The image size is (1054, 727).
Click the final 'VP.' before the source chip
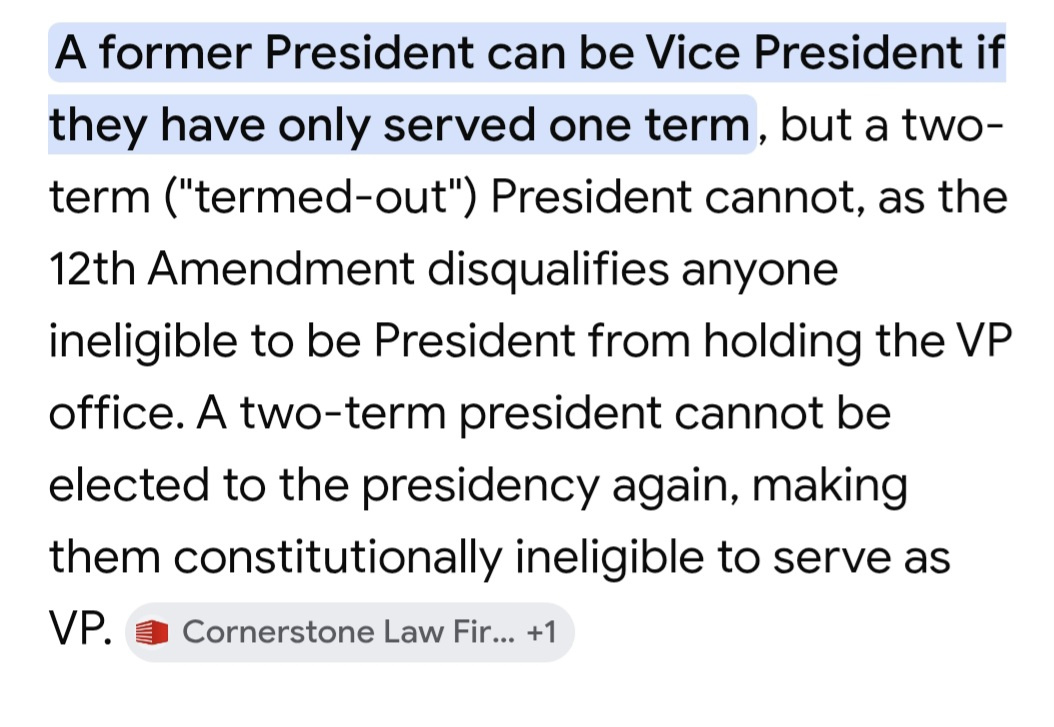coord(81,629)
